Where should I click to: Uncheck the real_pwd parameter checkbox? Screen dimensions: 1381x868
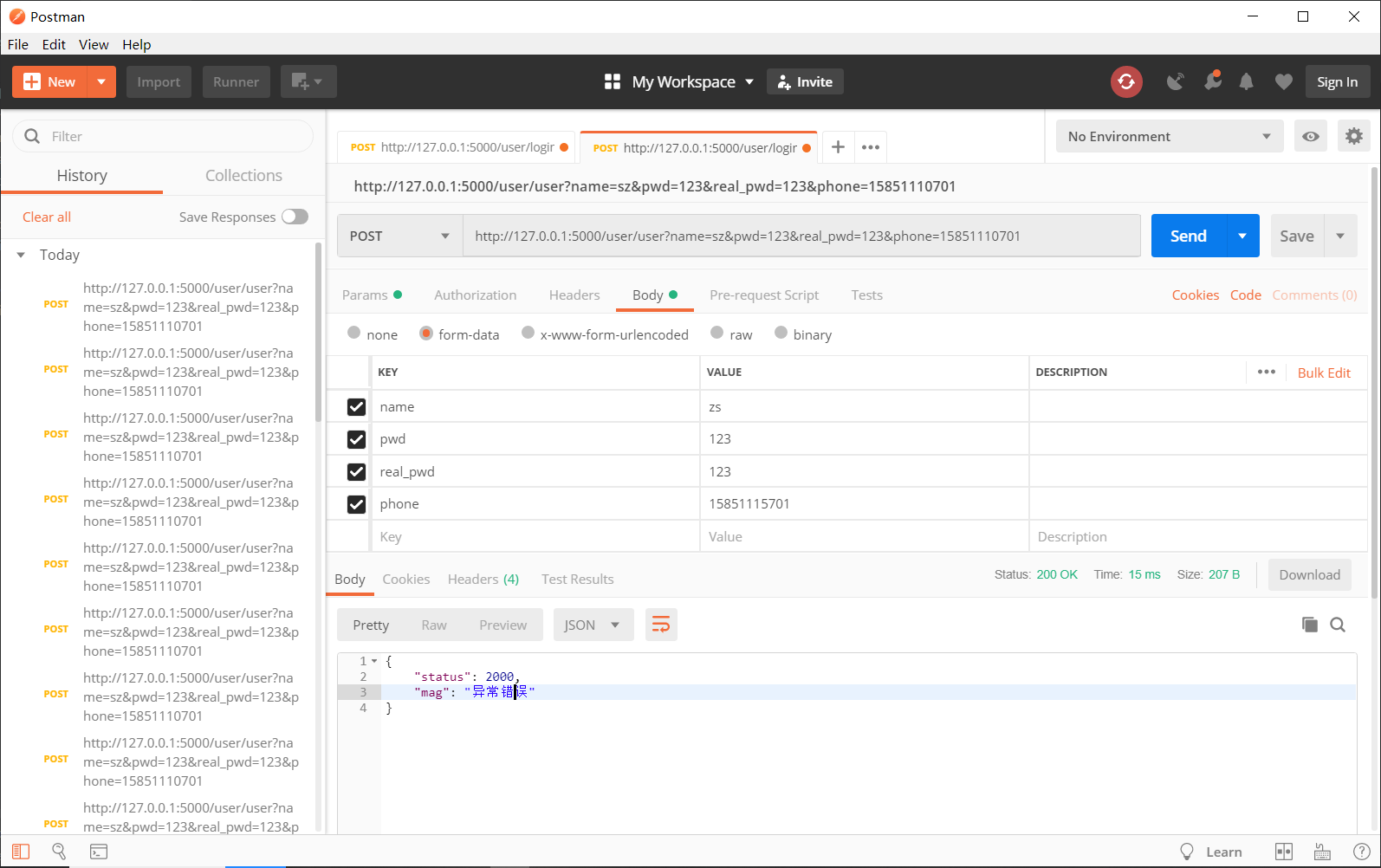tap(356, 472)
